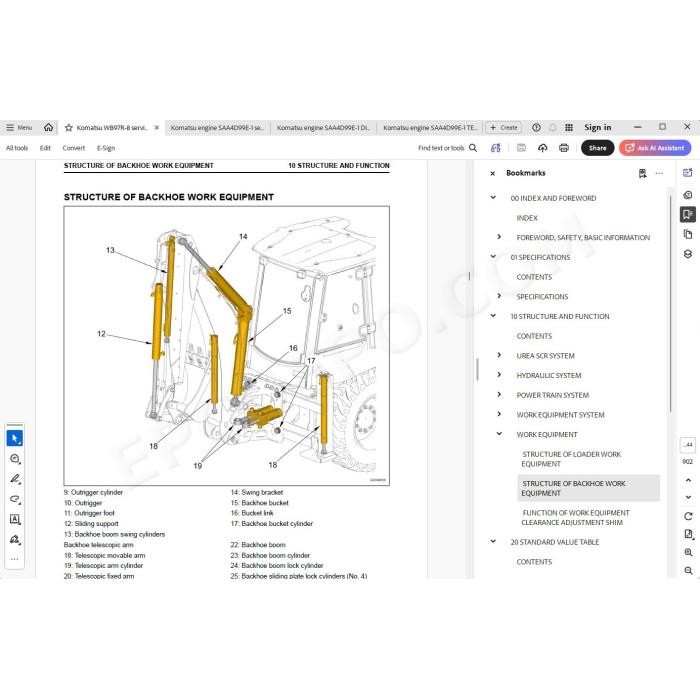The image size is (700, 700).
Task: Collapse 10 STRUCTURE AND FUNCTION bookmark
Action: pos(493,316)
